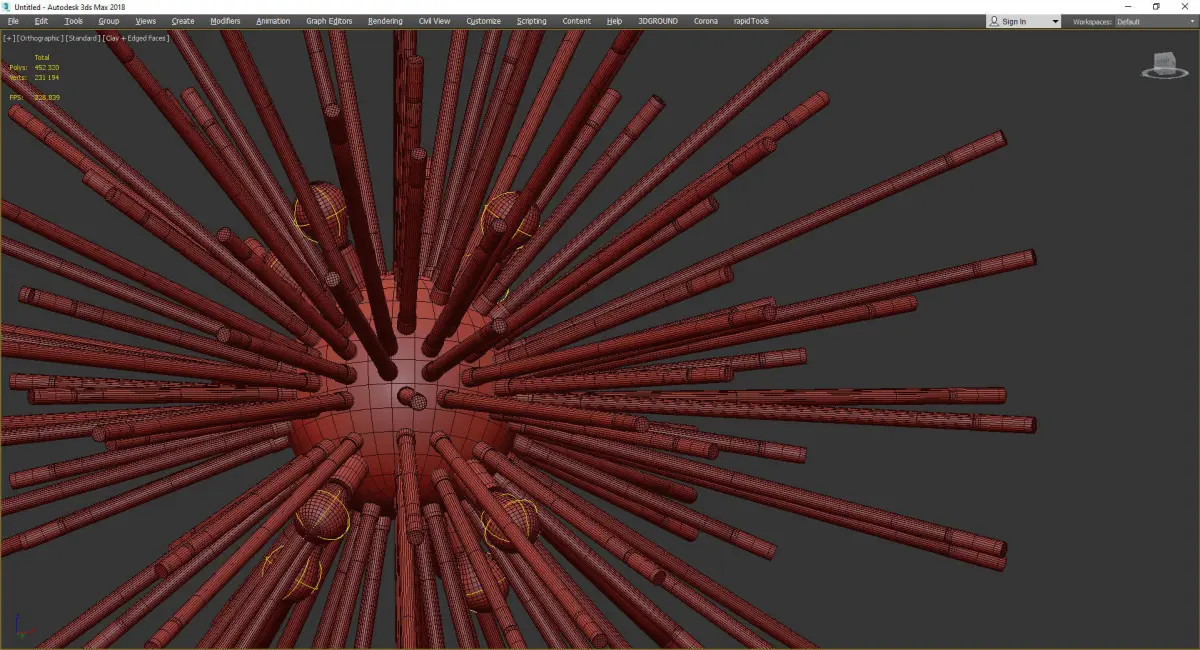Minimize the 3ds Max window
1200x650 pixels.
(1129, 6)
